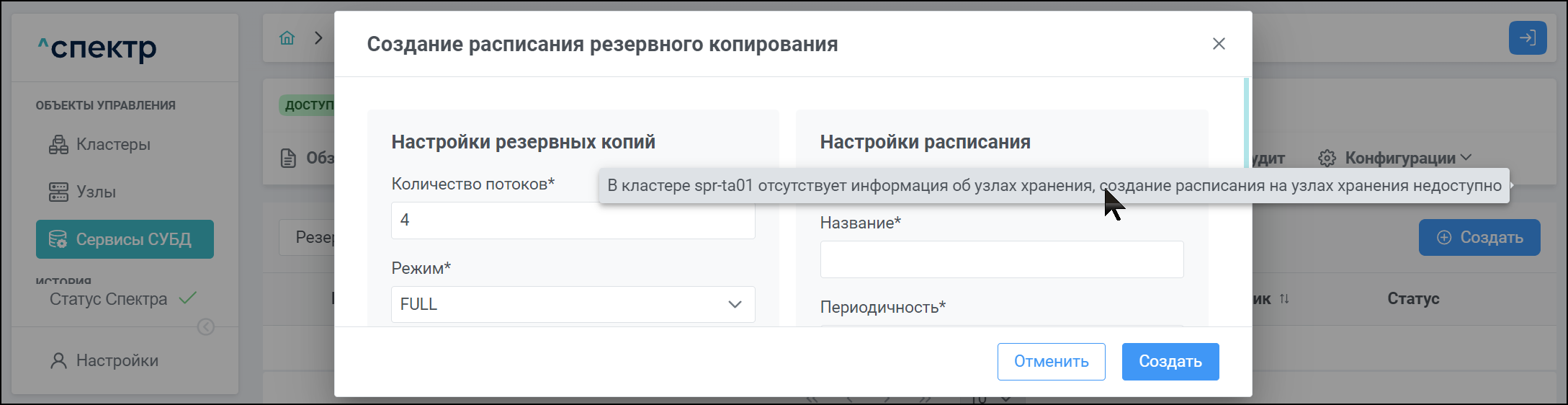Go to the home page via house icon
This screenshot has height=405, width=1568.
pos(287,38)
